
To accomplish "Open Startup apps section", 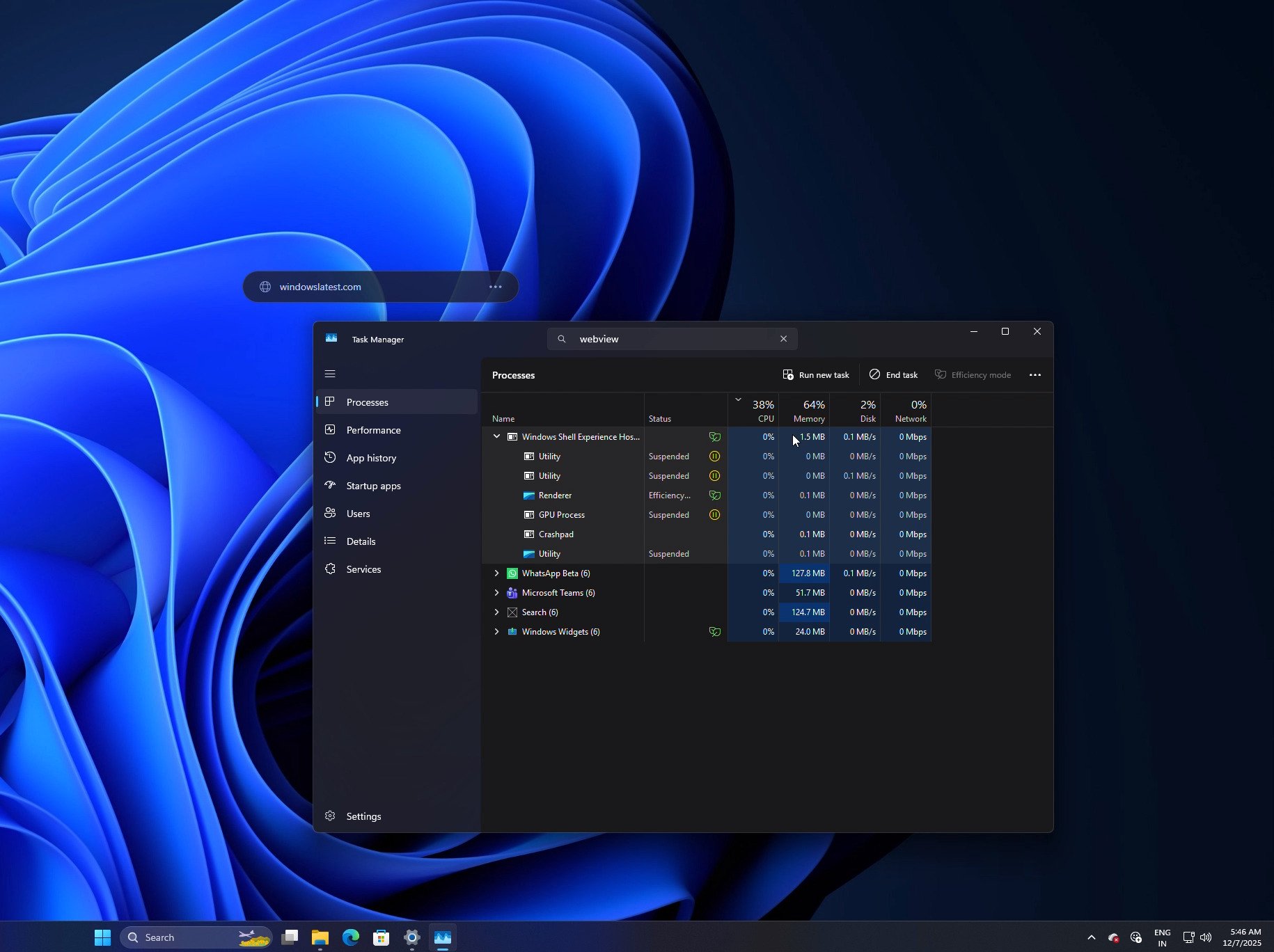I will pyautogui.click(x=373, y=486).
